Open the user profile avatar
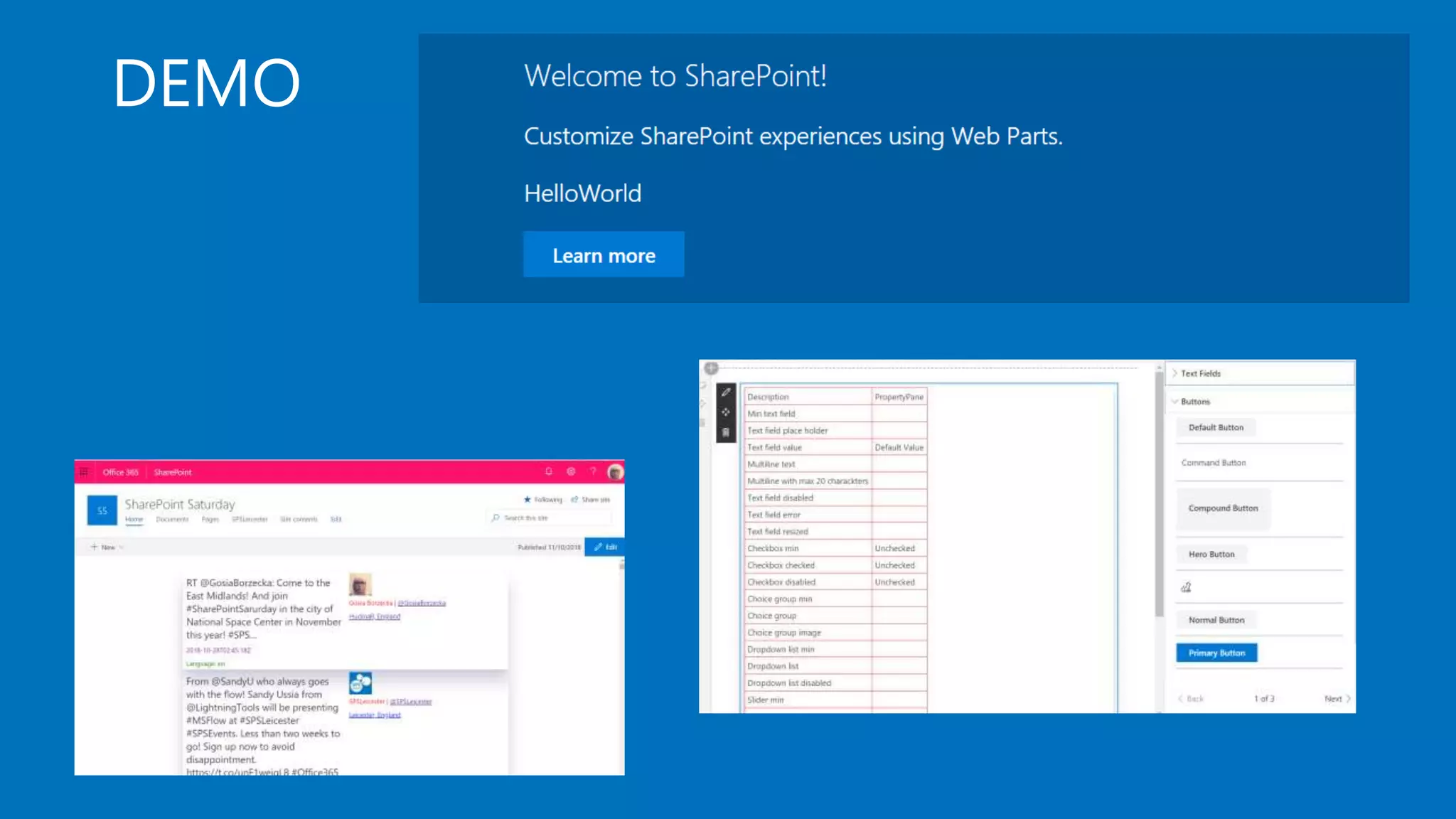This screenshot has height=819, width=1456. coord(615,472)
